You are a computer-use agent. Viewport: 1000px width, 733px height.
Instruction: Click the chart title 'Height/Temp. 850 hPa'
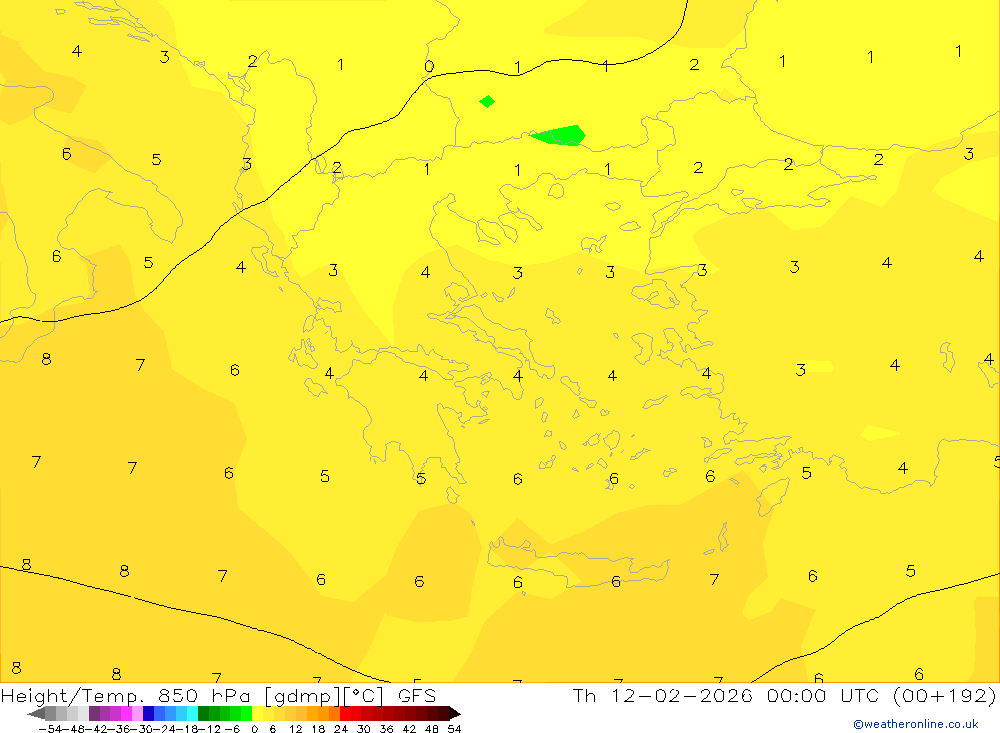point(126,695)
